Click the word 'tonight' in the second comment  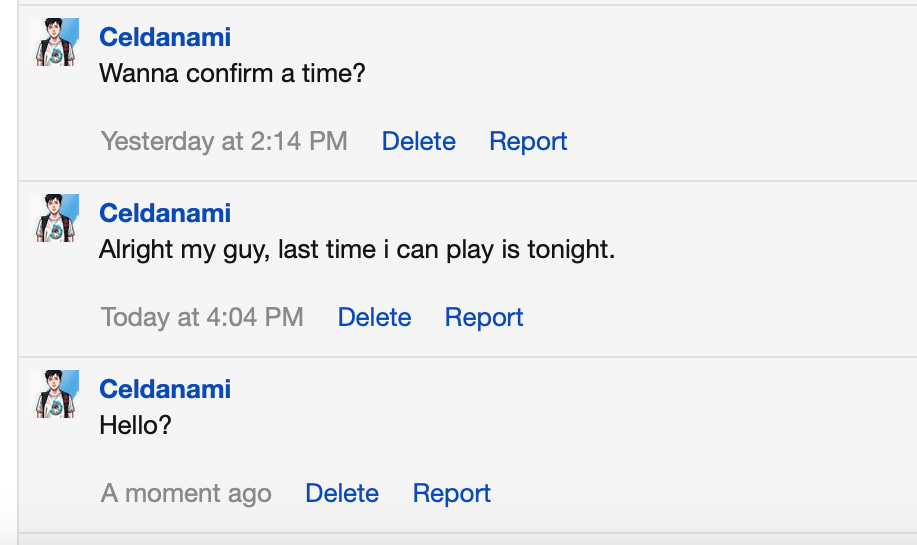coord(568,250)
